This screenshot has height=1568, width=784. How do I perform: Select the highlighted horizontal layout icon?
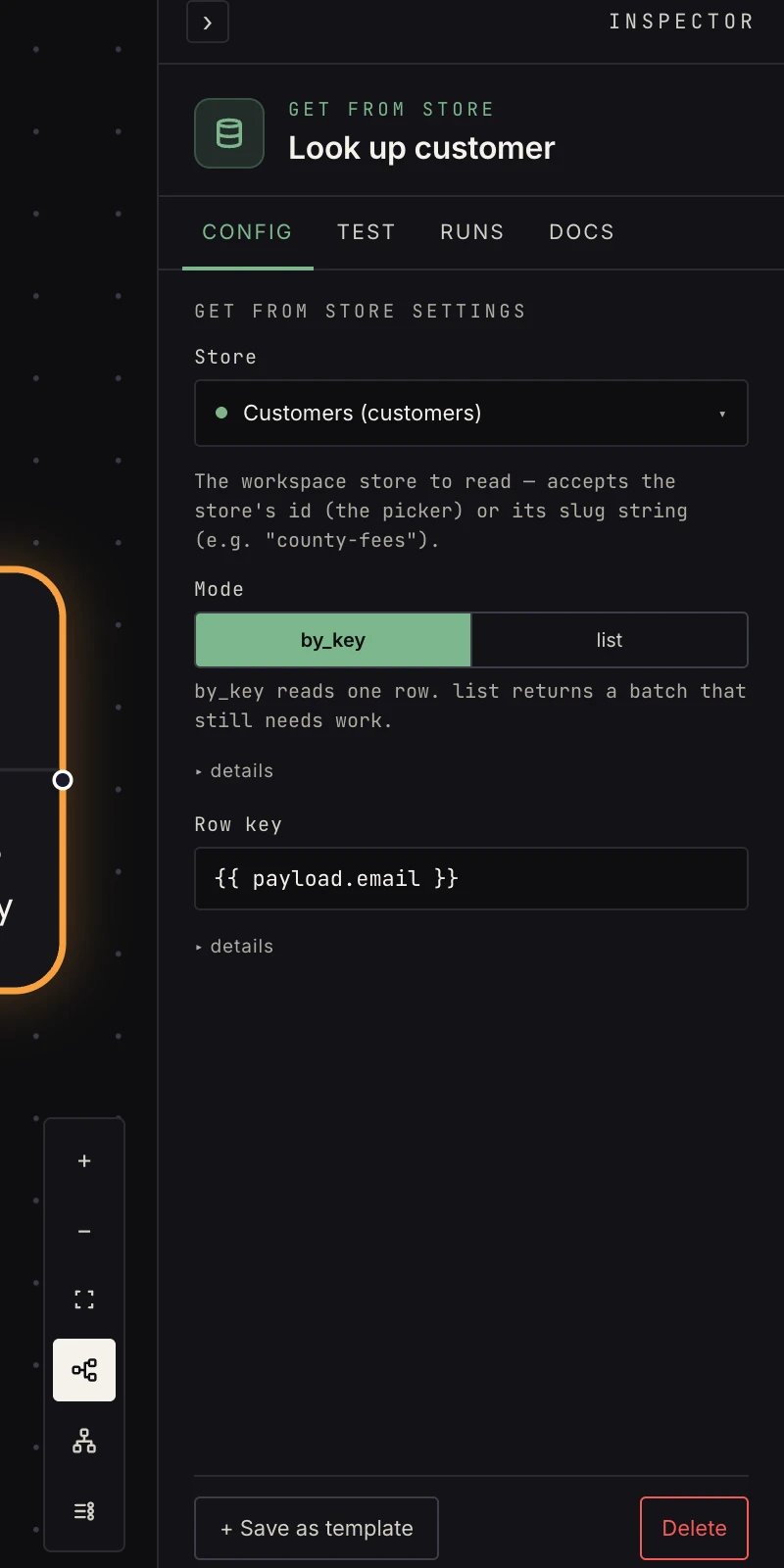coord(84,1370)
